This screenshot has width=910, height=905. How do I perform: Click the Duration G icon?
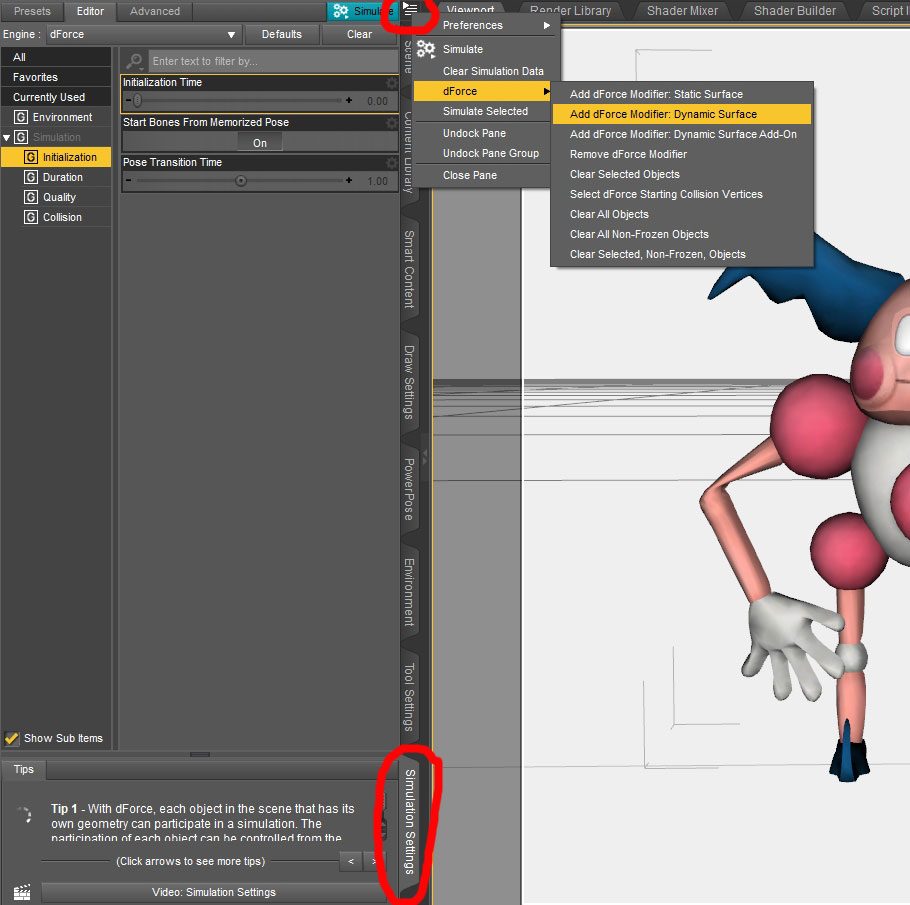tap(31, 178)
